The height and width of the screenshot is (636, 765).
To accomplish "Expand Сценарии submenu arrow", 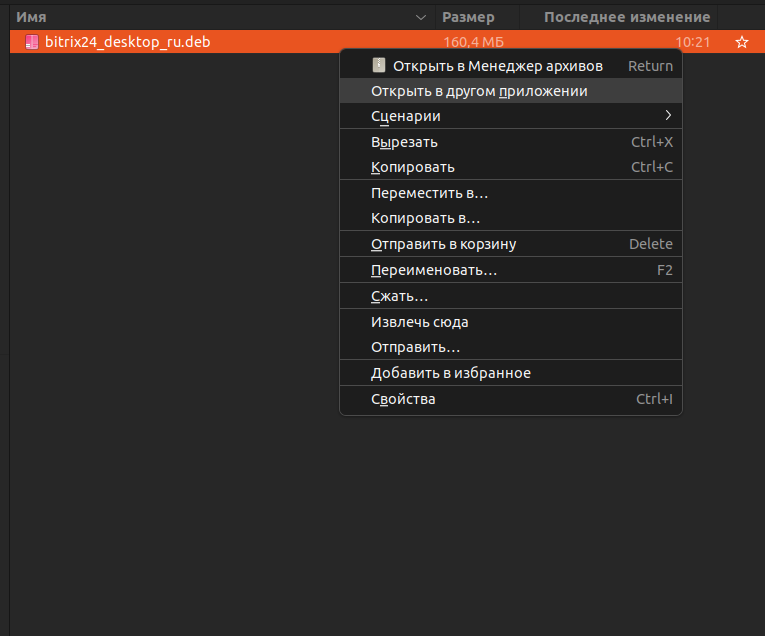I will (668, 115).
